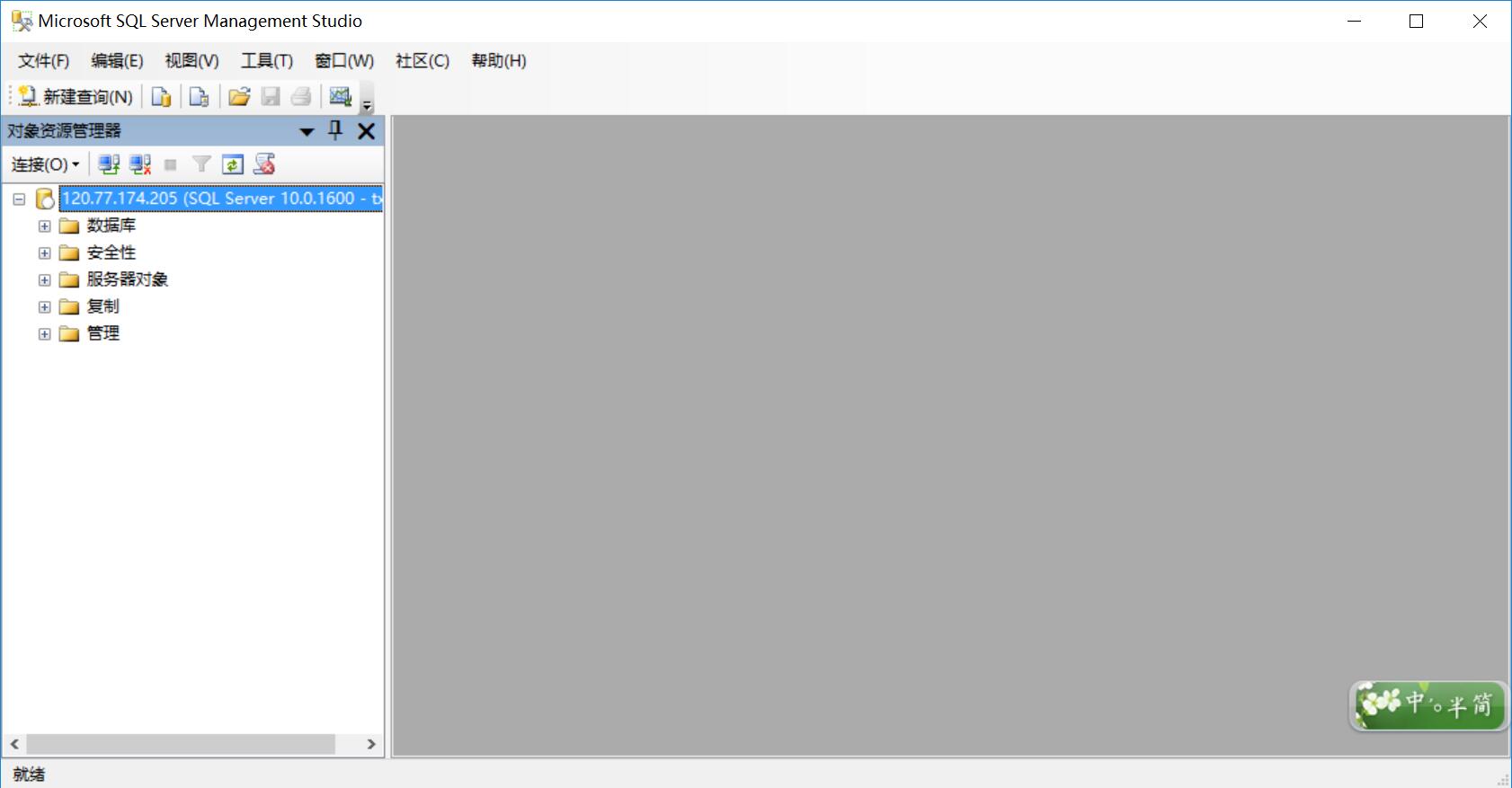Open the 窗口(W) menu
1512x788 pixels.
tap(344, 61)
